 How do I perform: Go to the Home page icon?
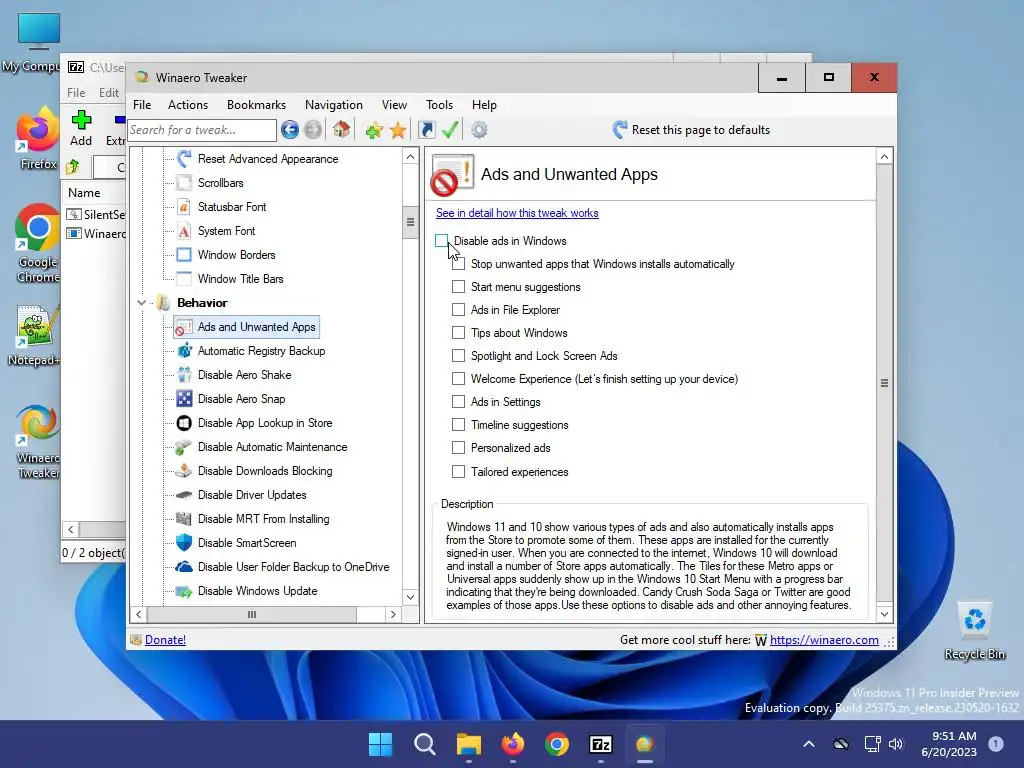342,129
